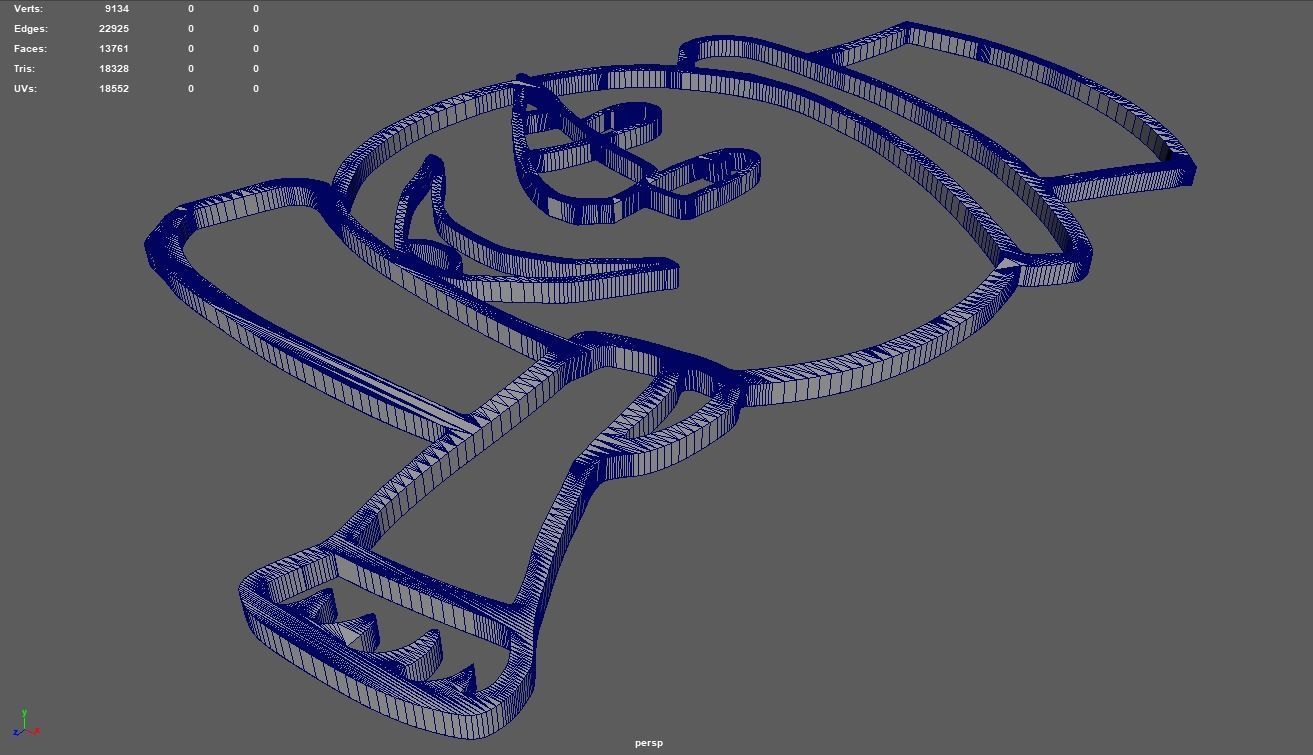Select the Verts: label in poly count HUD

[x=29, y=9]
